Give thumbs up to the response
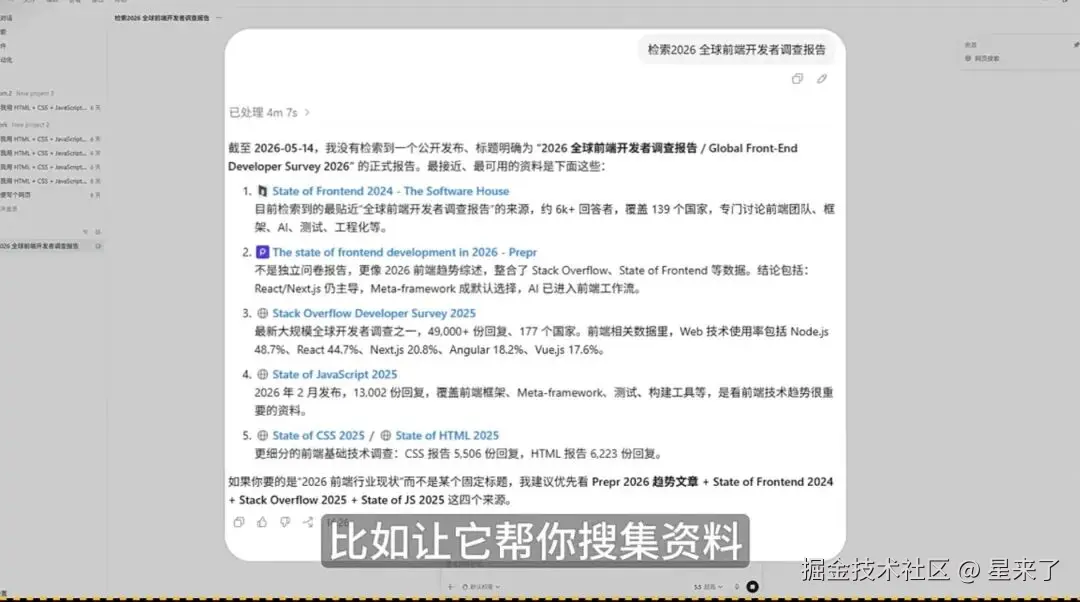 262,522
